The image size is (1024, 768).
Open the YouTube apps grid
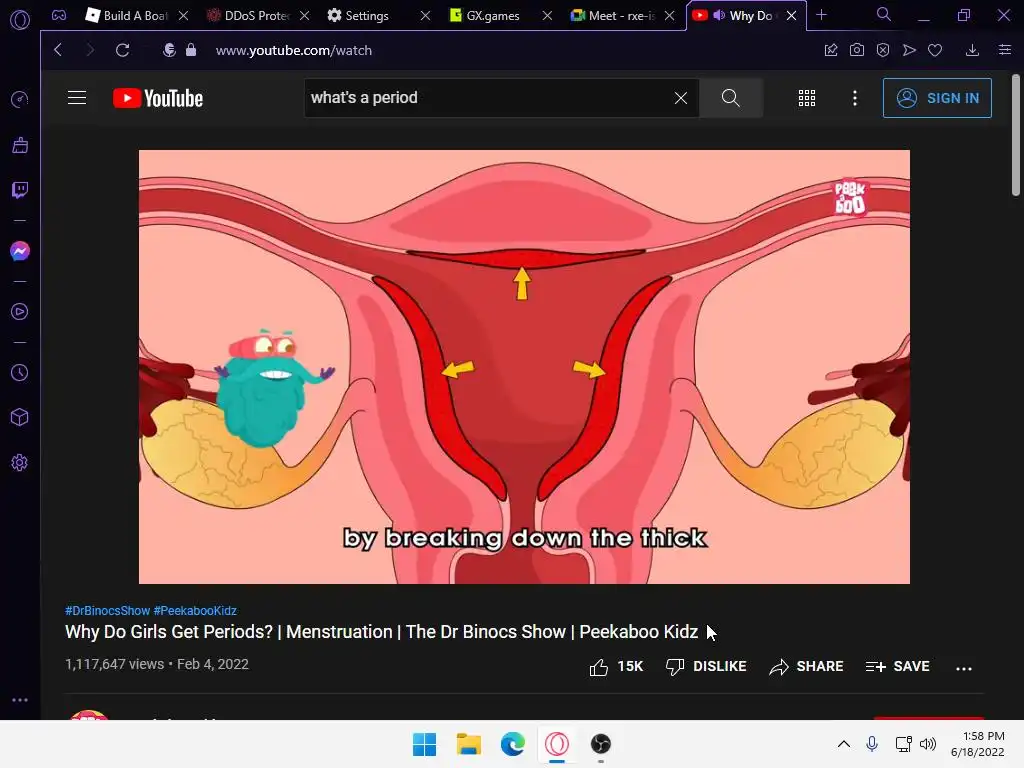(807, 98)
